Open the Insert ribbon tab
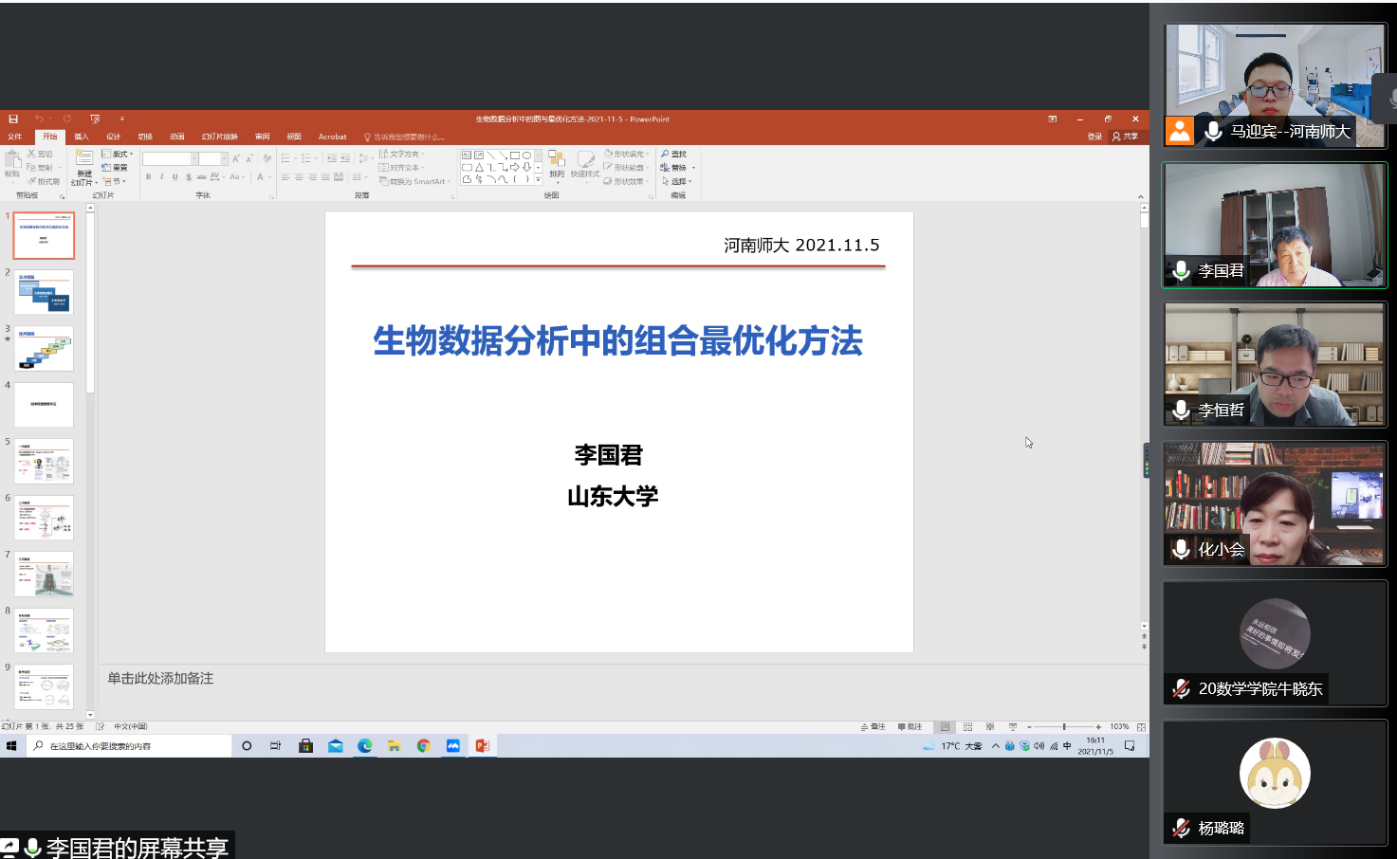 tap(81, 137)
